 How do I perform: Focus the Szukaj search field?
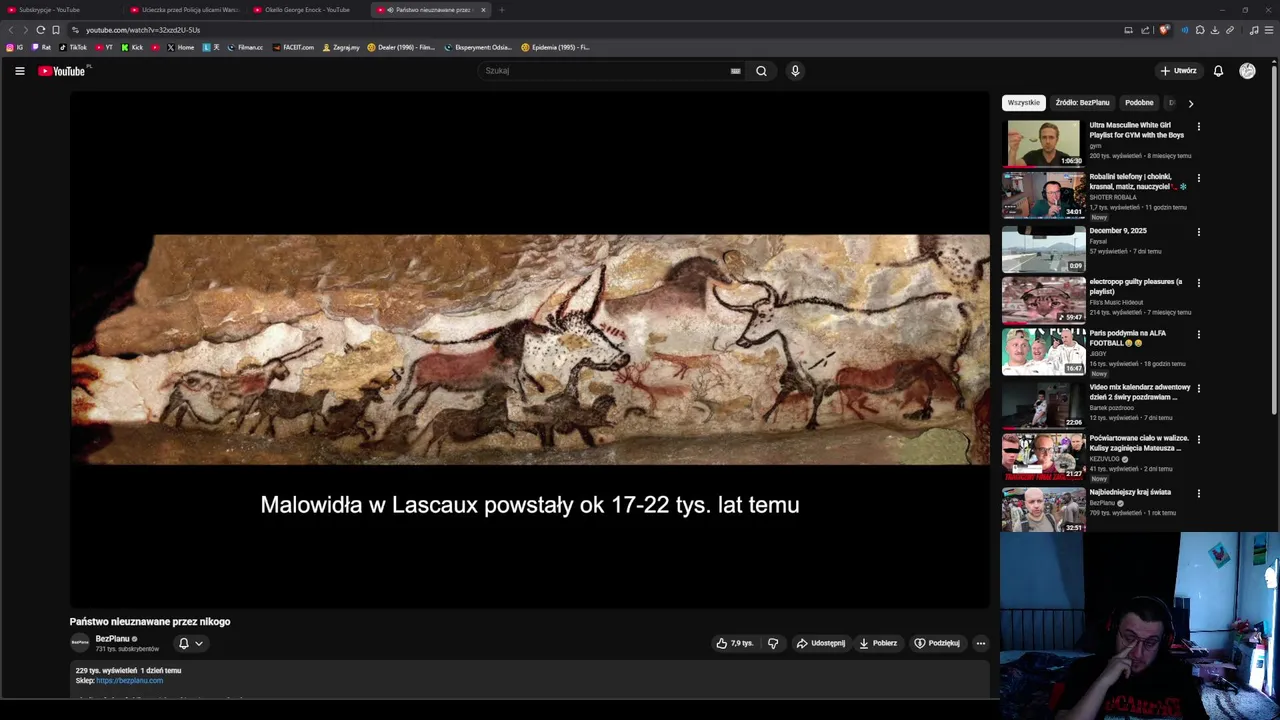coord(605,71)
